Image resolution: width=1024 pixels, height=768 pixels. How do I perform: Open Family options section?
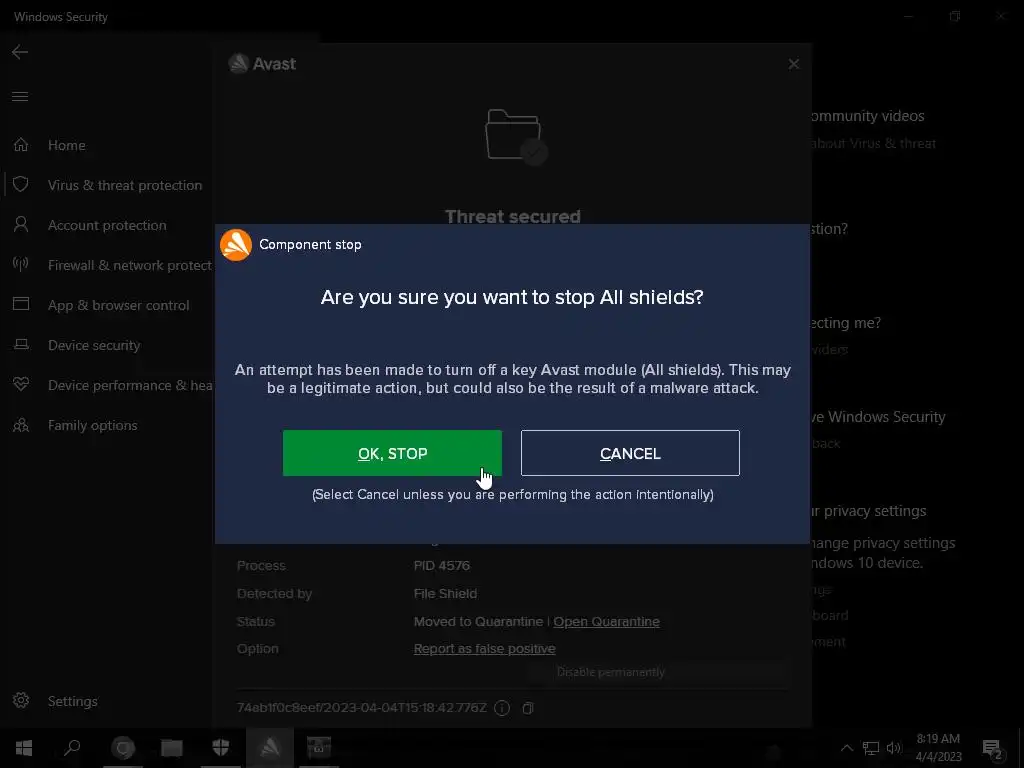tap(93, 425)
